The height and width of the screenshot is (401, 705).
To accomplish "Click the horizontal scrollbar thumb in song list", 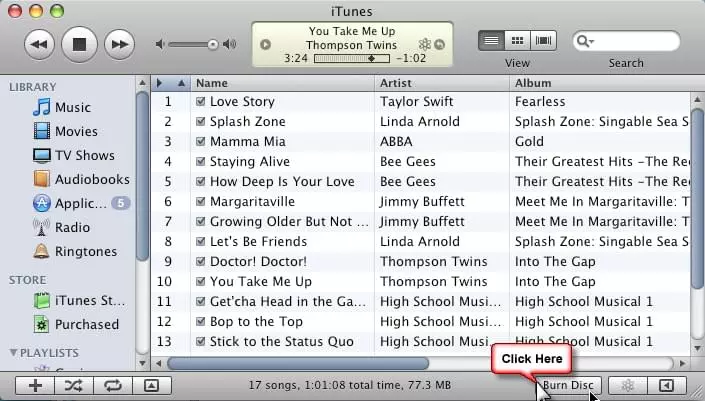I will [298, 363].
